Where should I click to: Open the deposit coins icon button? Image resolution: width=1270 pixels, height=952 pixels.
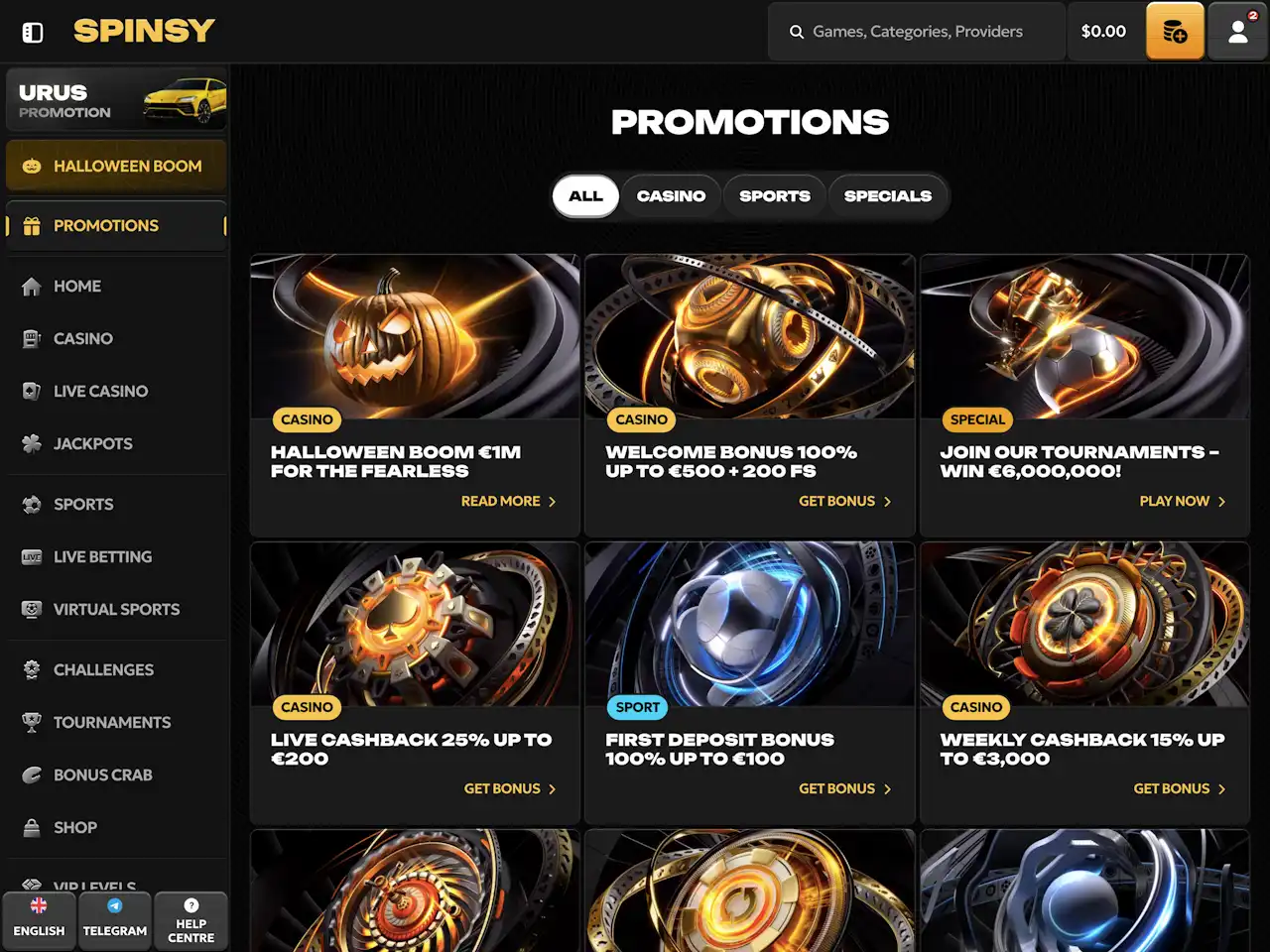(1175, 31)
